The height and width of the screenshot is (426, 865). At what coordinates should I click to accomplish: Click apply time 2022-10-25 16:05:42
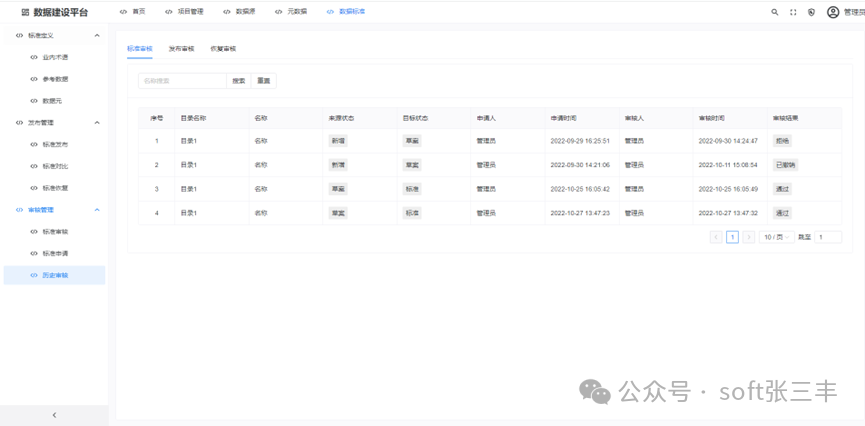click(580, 189)
